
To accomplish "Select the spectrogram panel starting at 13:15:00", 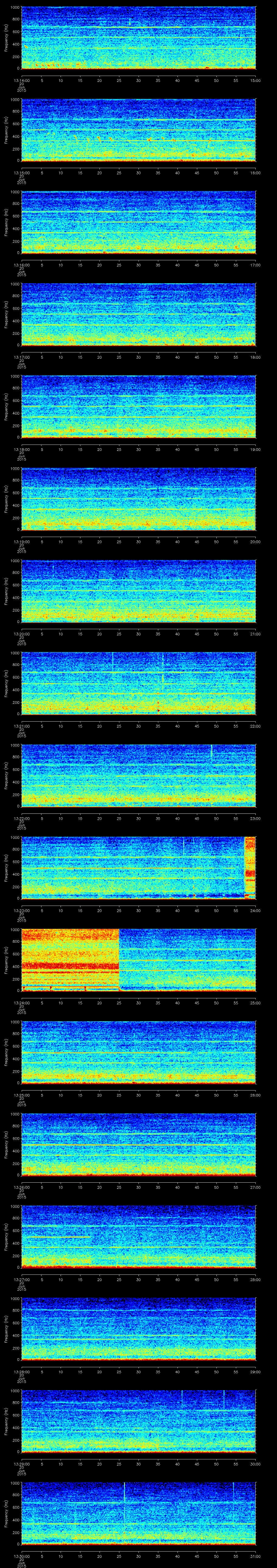I will [138, 130].
